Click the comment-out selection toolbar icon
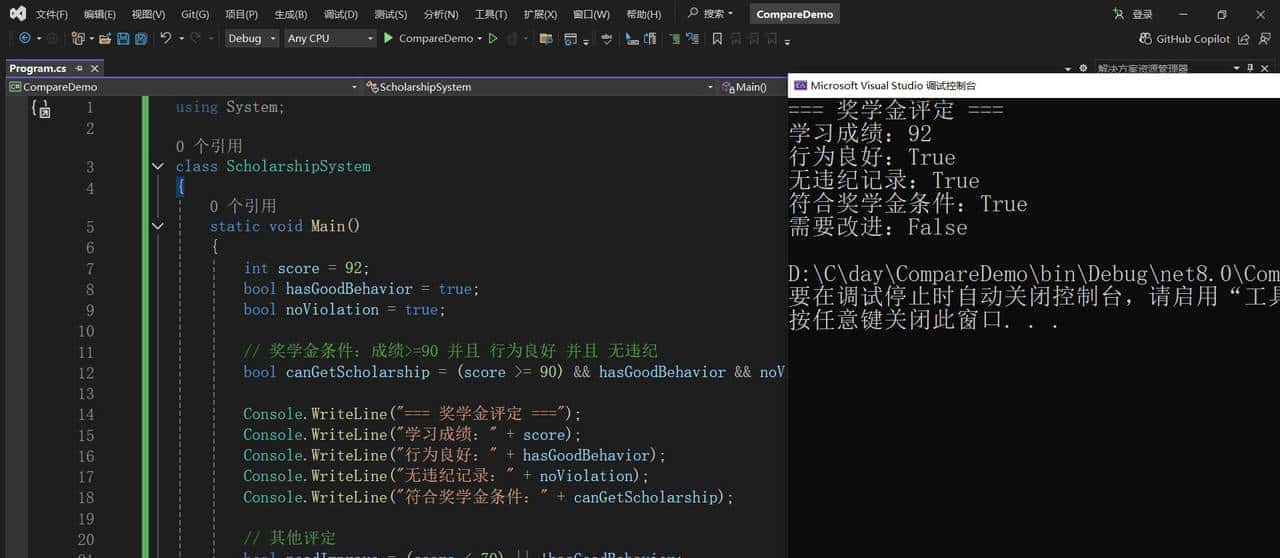 [x=674, y=38]
